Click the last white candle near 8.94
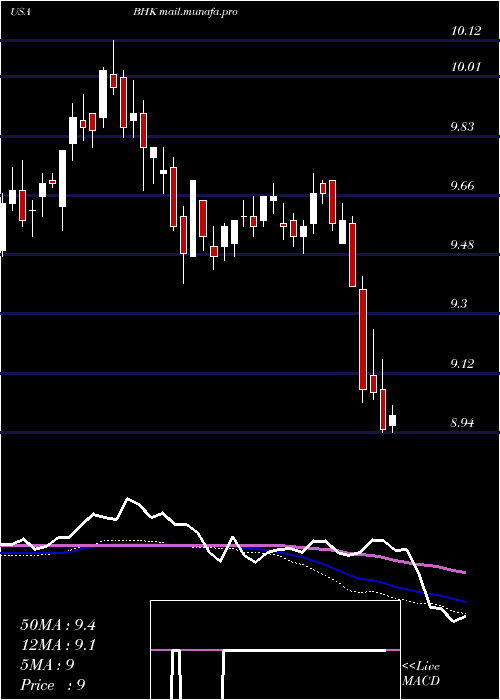Viewport: 500px width, 700px height. point(392,420)
